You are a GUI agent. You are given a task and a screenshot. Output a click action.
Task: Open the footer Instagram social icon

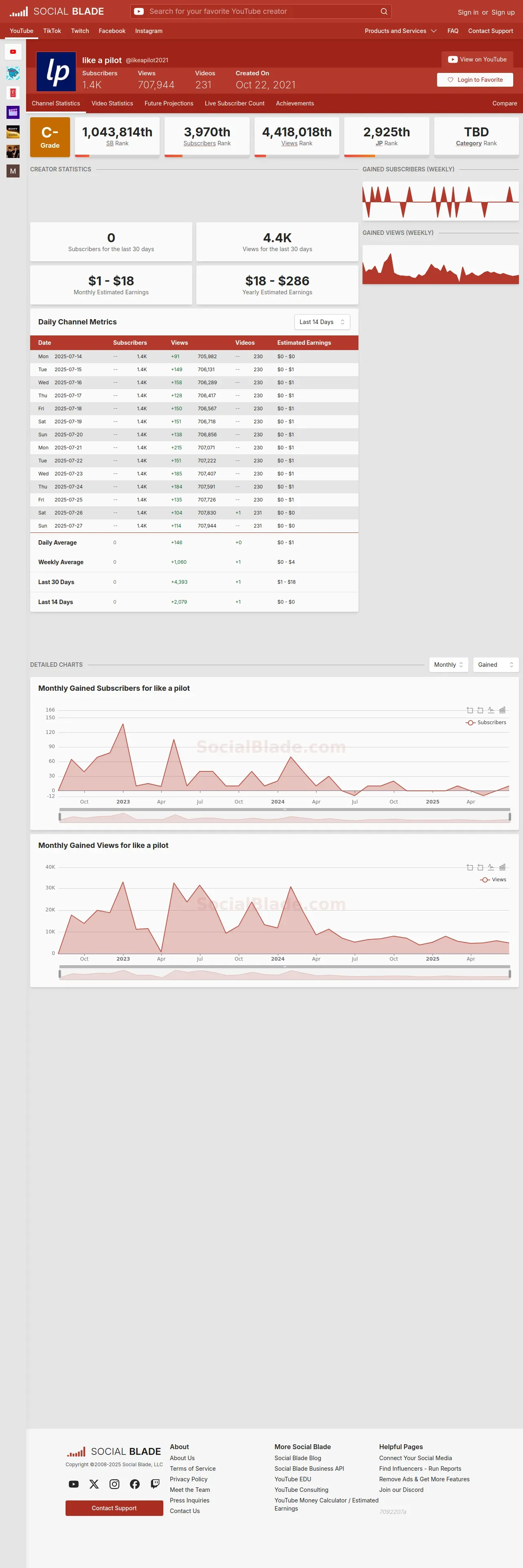114,1484
